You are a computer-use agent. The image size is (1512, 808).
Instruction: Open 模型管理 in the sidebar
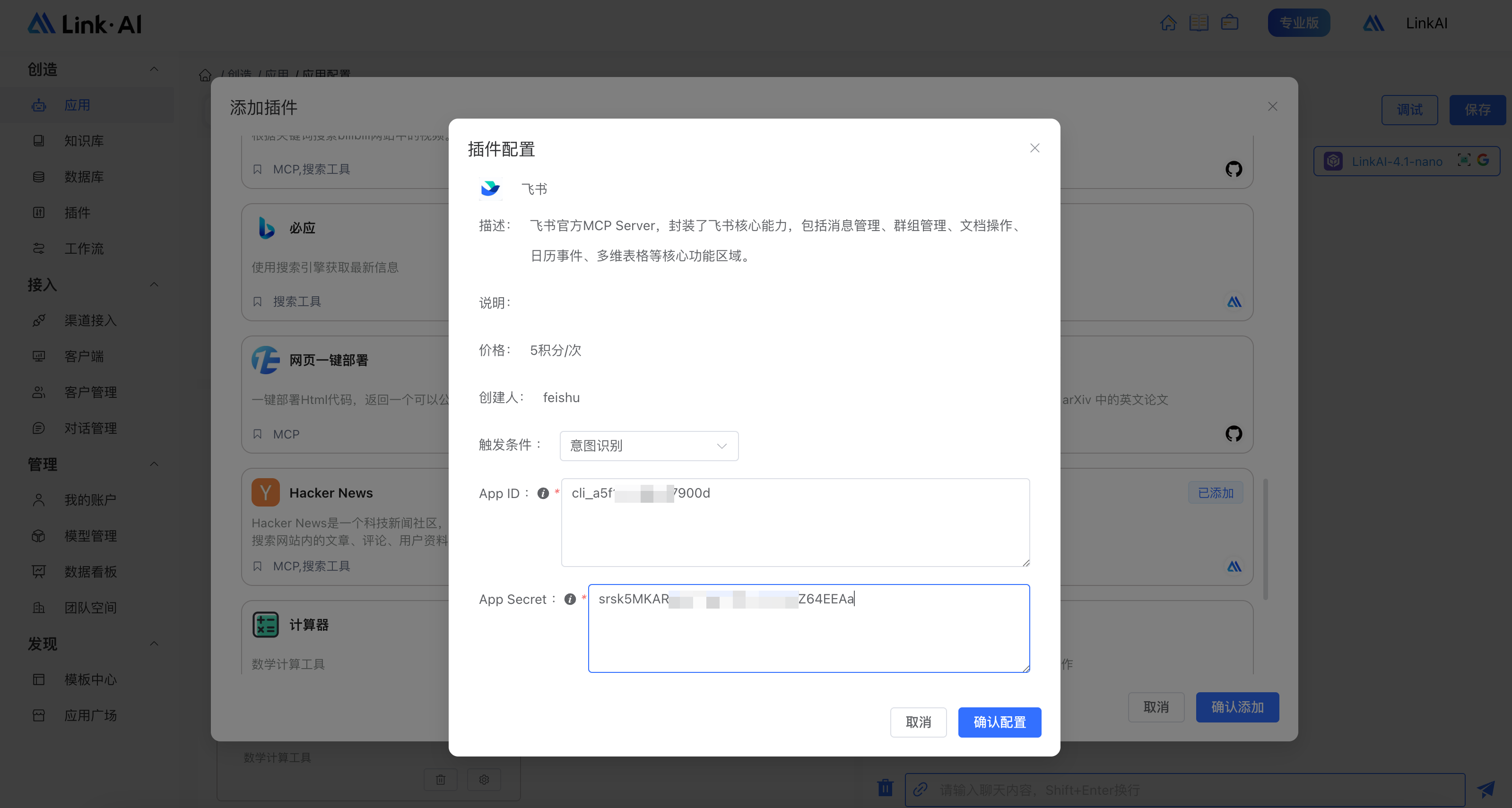(87, 536)
